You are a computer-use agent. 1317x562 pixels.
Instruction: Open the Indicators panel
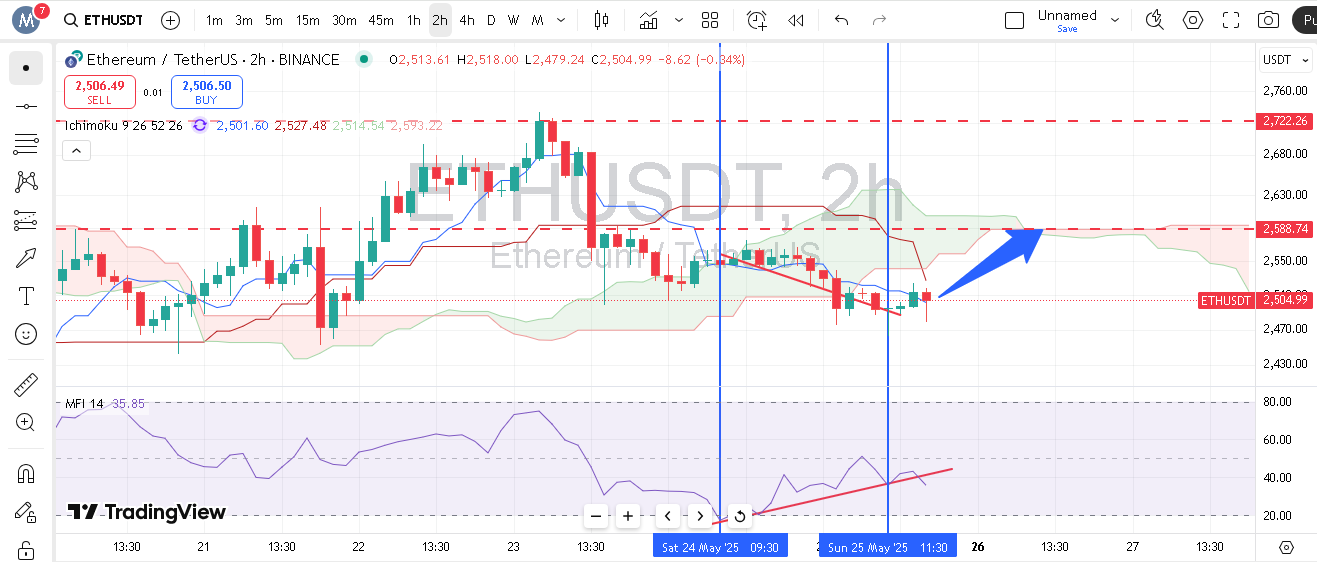tap(650, 20)
